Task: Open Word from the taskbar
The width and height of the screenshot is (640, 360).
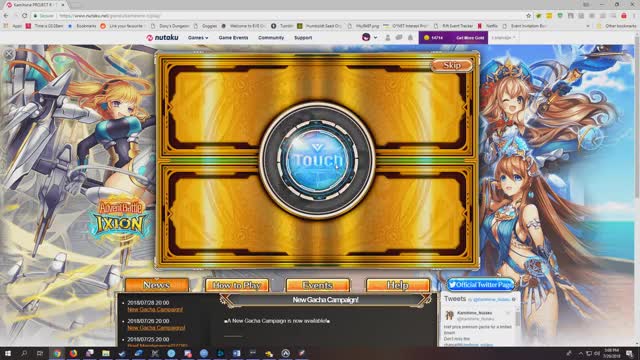Action: click(236, 353)
